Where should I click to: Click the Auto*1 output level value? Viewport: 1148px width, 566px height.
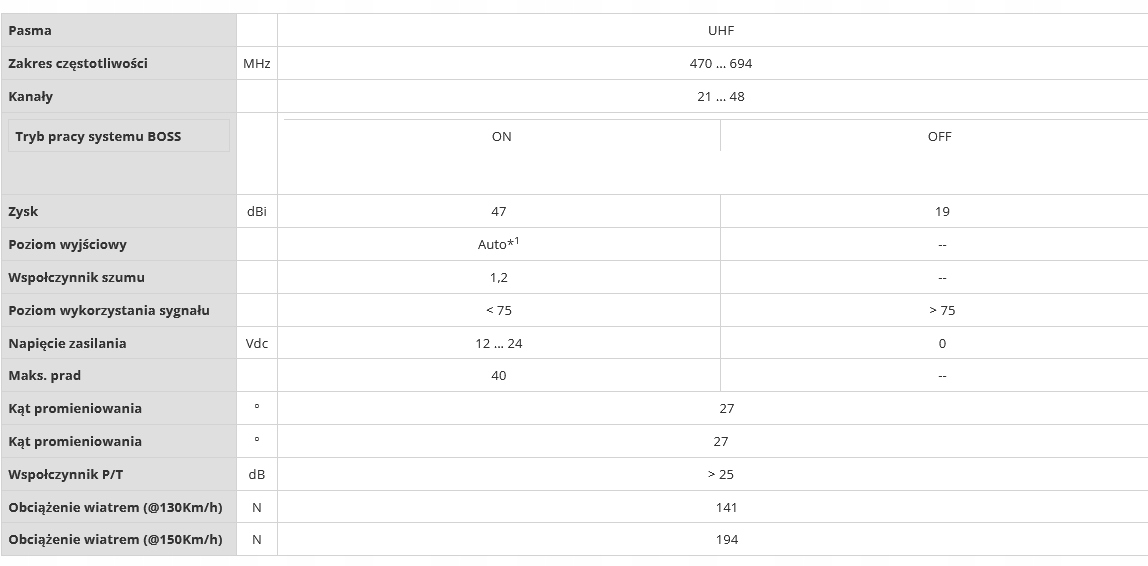[x=498, y=244]
